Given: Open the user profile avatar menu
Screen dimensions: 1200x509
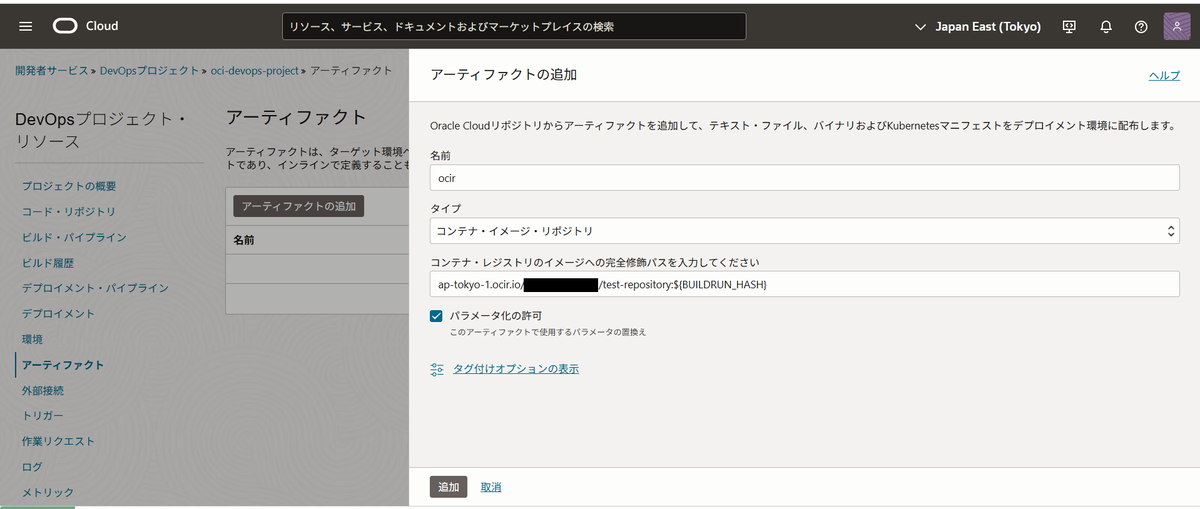Looking at the screenshot, I should pyautogui.click(x=1177, y=27).
